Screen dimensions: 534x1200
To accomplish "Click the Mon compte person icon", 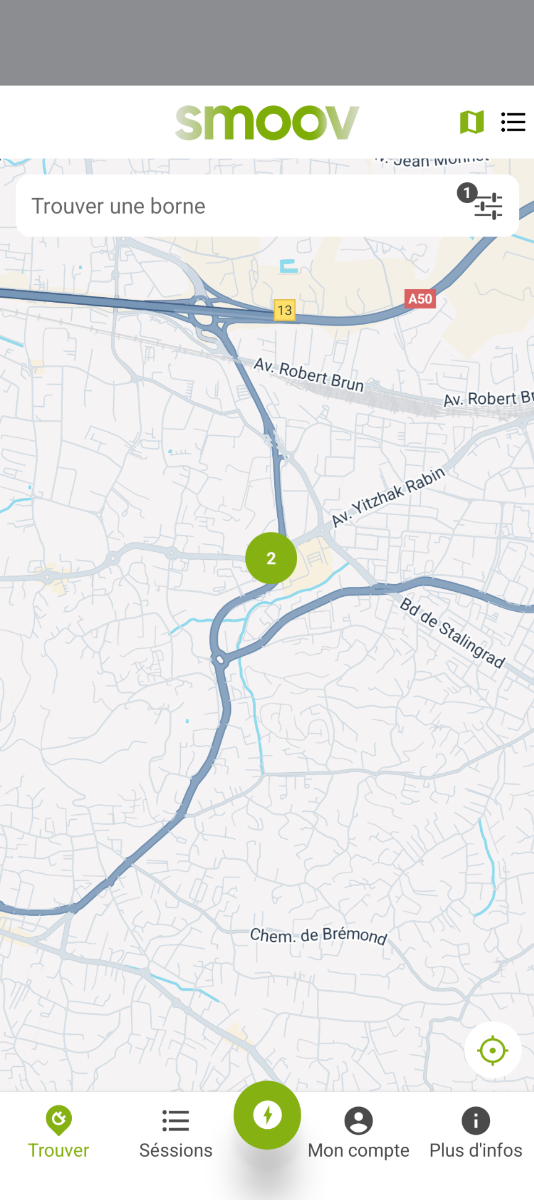I will click(358, 1120).
